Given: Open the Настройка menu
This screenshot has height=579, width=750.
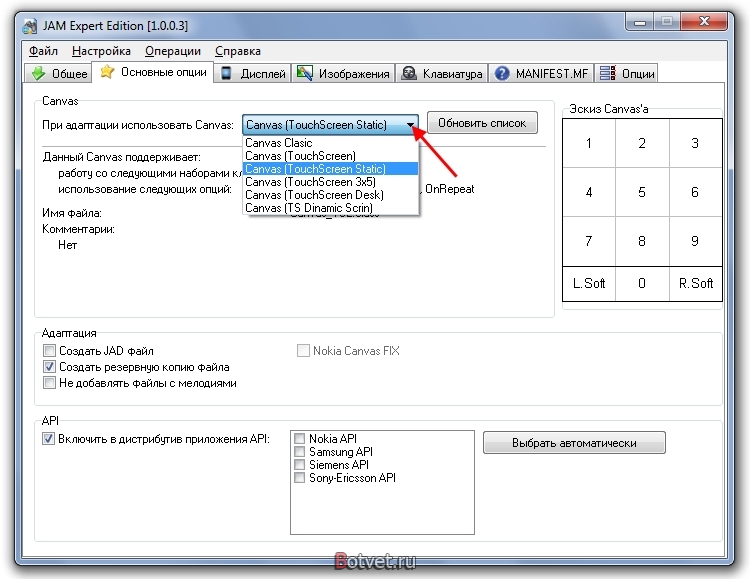Looking at the screenshot, I should (x=101, y=51).
